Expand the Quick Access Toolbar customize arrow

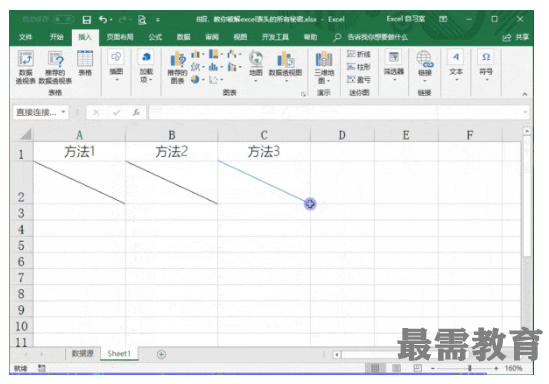(158, 20)
